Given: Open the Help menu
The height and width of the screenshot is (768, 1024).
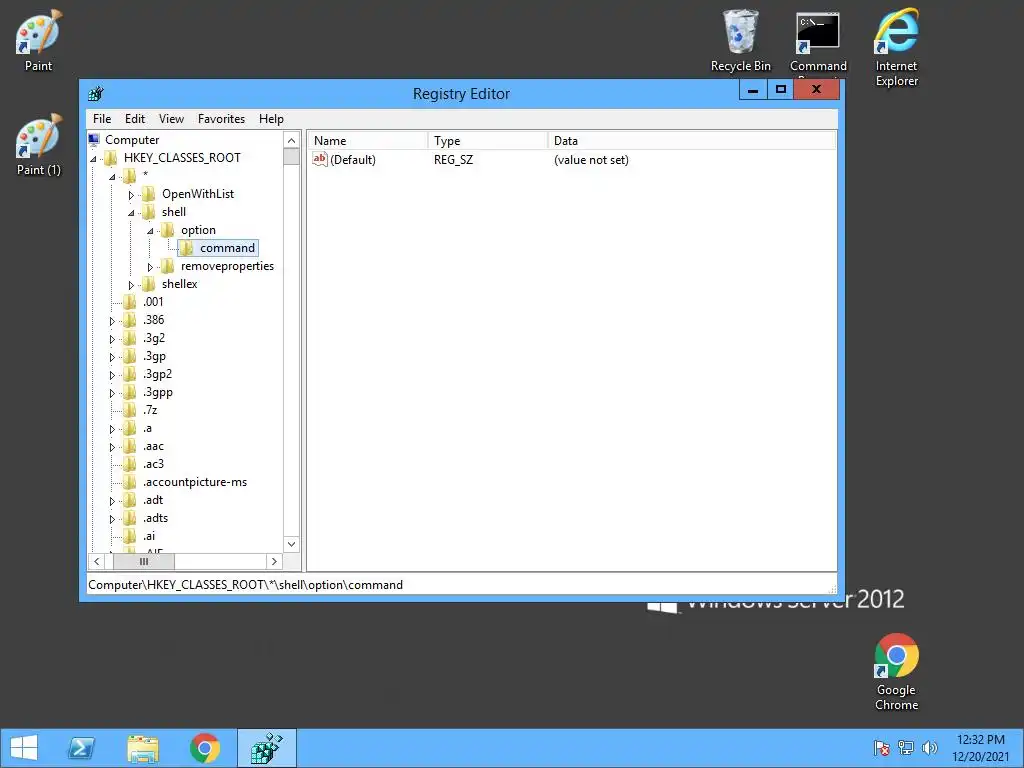Looking at the screenshot, I should tap(271, 119).
